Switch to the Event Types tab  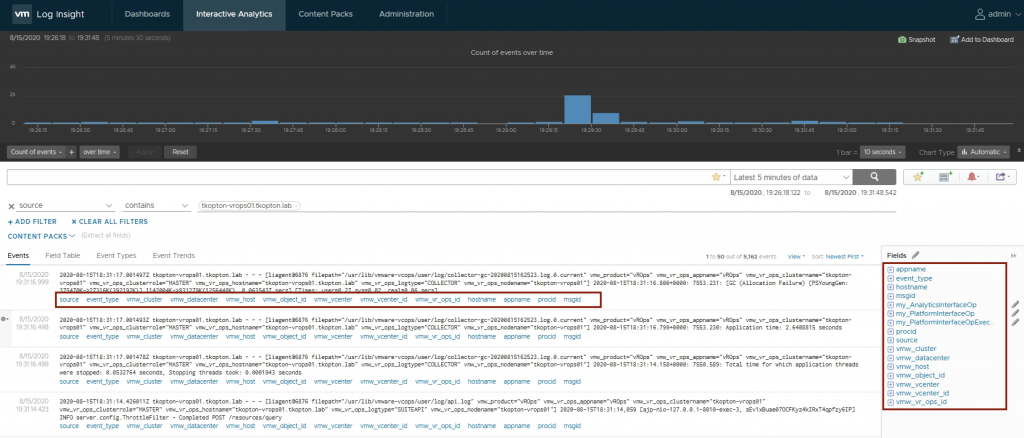coord(116,255)
